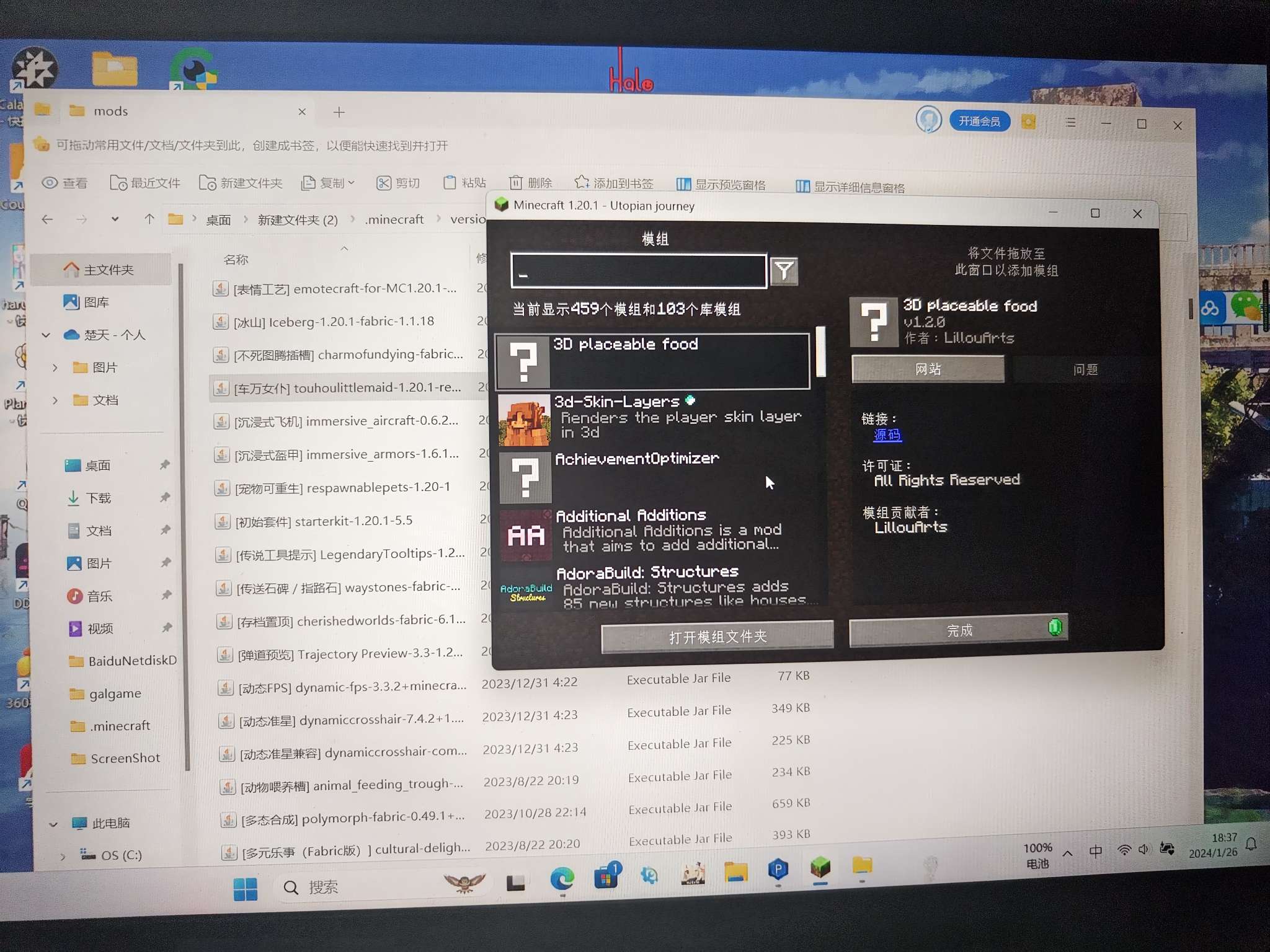
Task: Click 桌面 in the breadcrumb path
Action: 218,219
